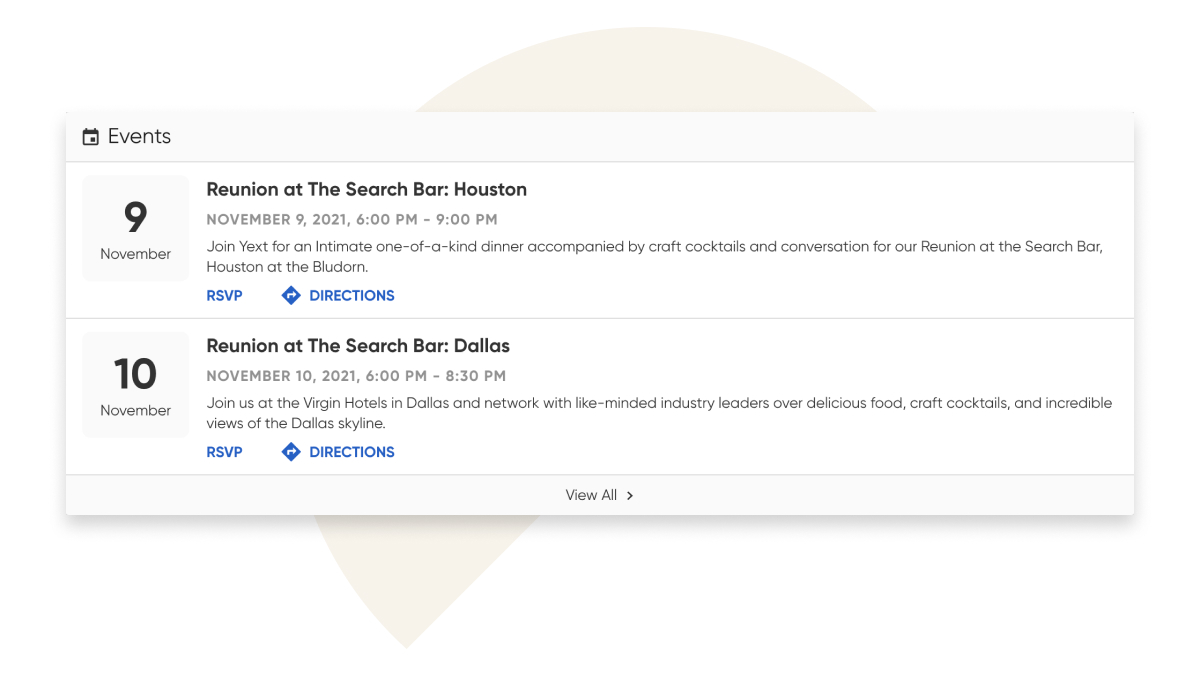
Task: Click the Events section header text
Action: click(139, 137)
